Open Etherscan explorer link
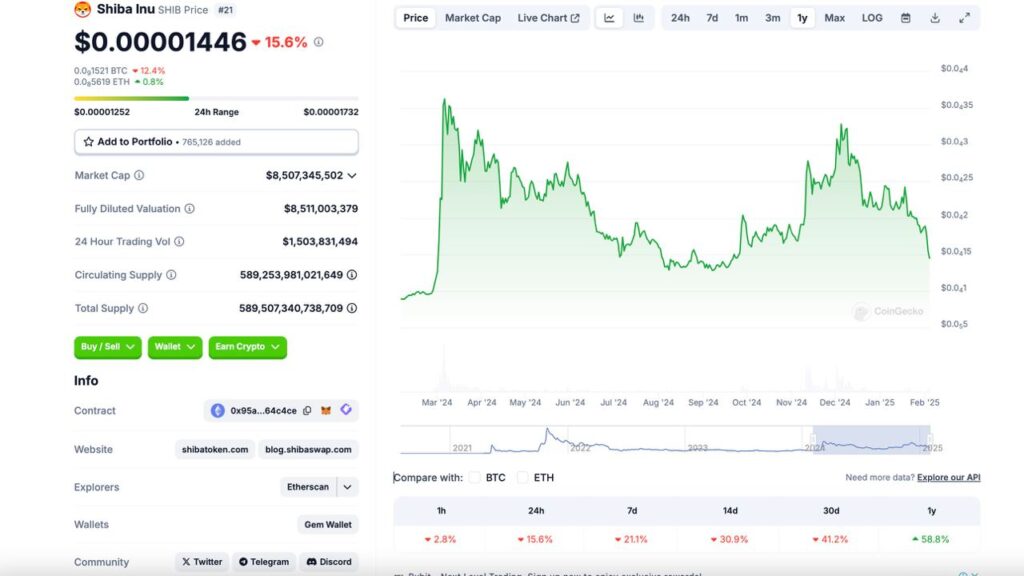The width and height of the screenshot is (1024, 576). (x=308, y=487)
